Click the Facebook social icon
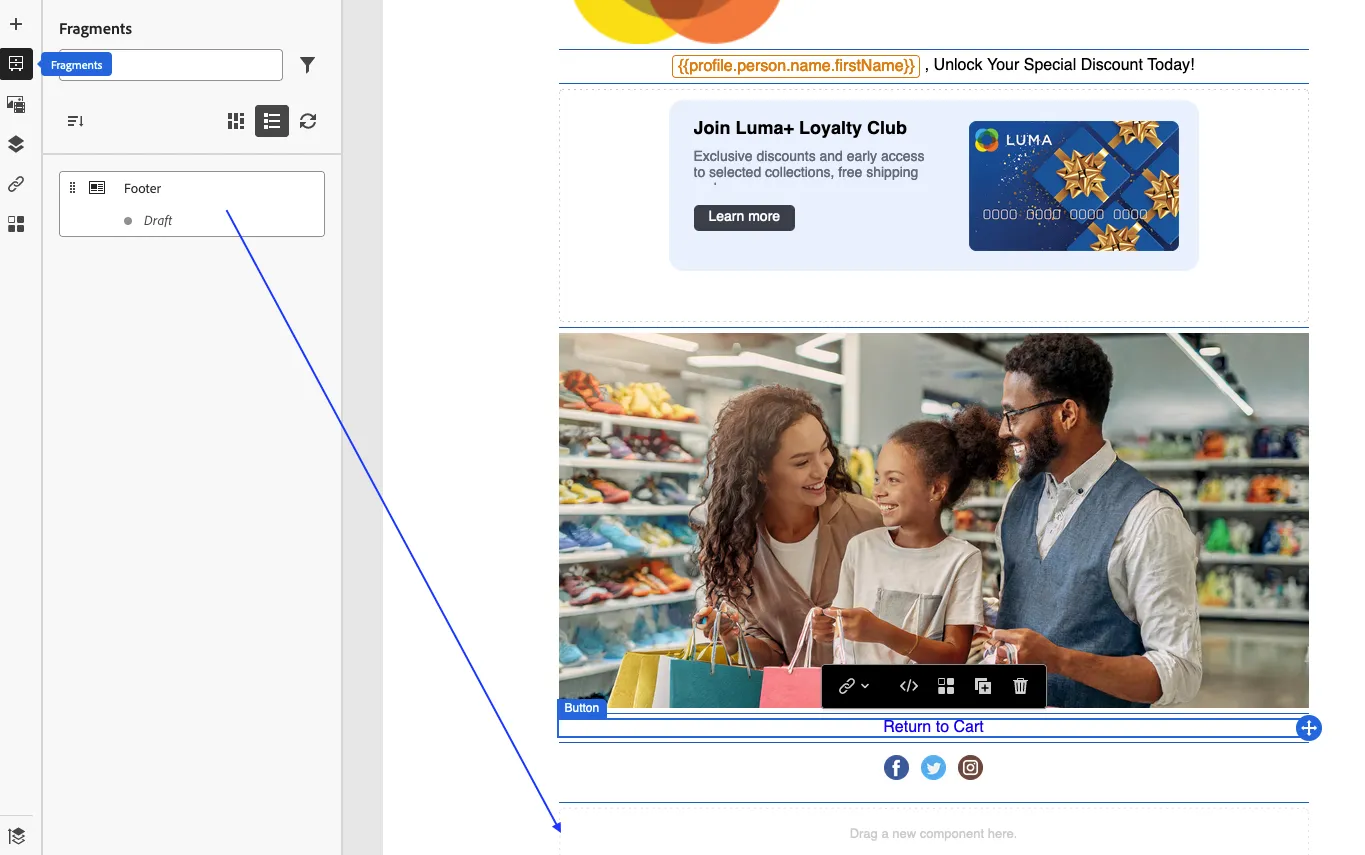This screenshot has height=855, width=1365. pyautogui.click(x=896, y=768)
